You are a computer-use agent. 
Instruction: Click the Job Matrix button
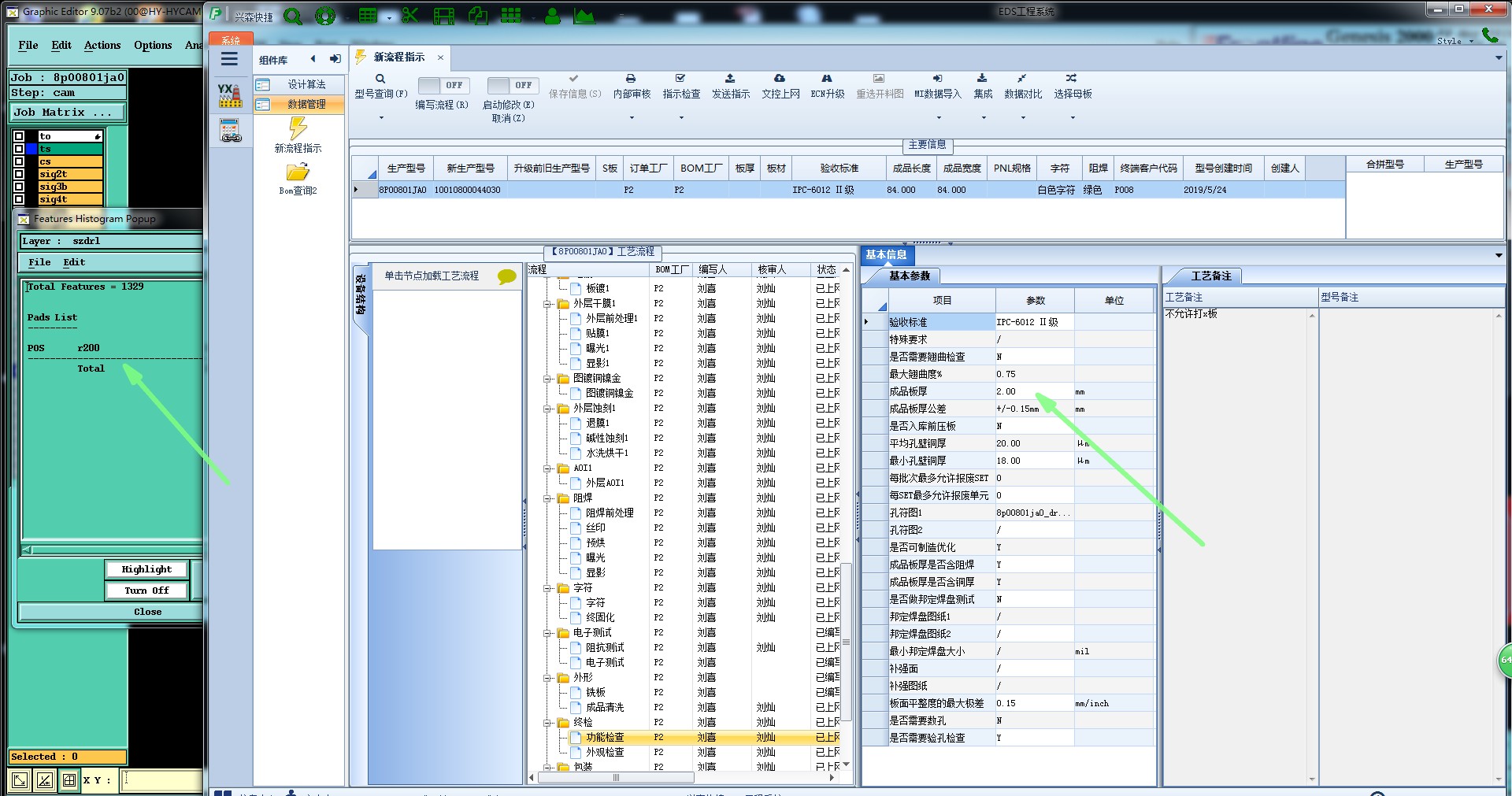tap(67, 113)
